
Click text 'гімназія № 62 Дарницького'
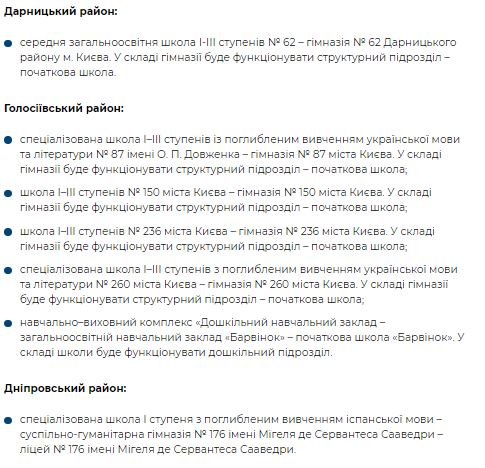coord(381,43)
